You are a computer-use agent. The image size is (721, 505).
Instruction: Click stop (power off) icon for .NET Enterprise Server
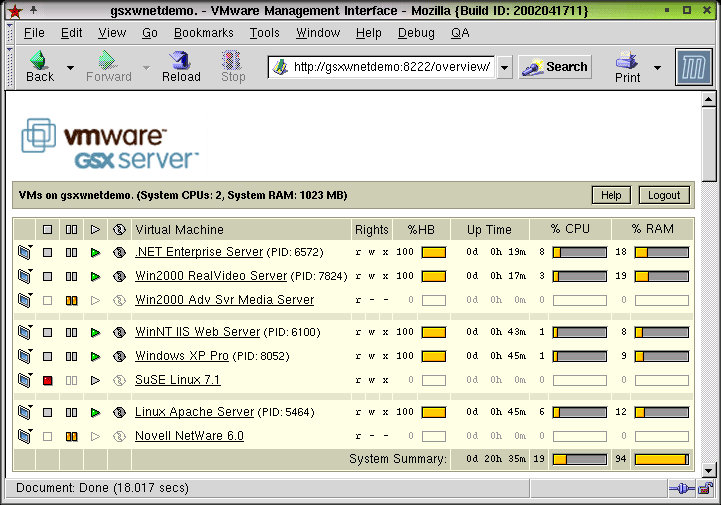(x=47, y=252)
